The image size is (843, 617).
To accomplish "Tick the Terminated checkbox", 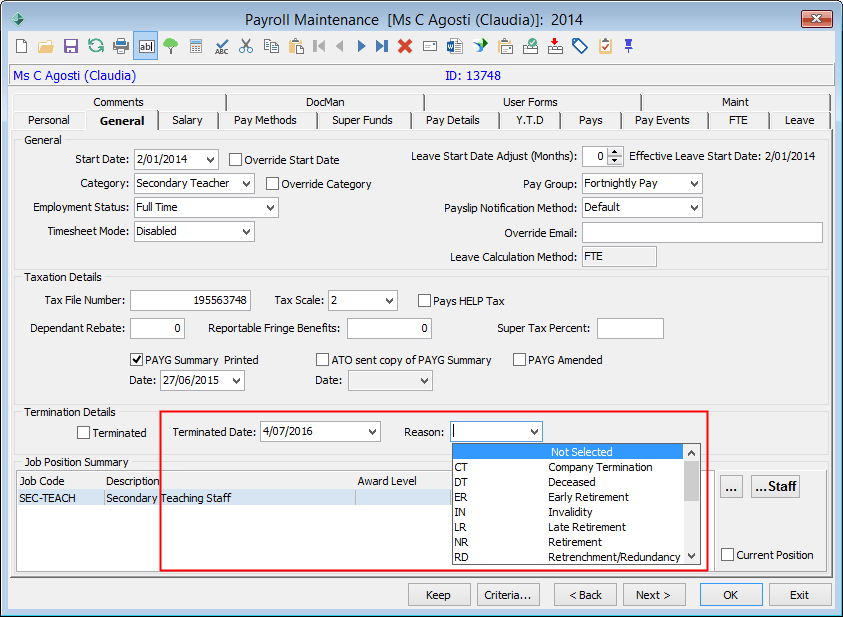I will [x=83, y=433].
